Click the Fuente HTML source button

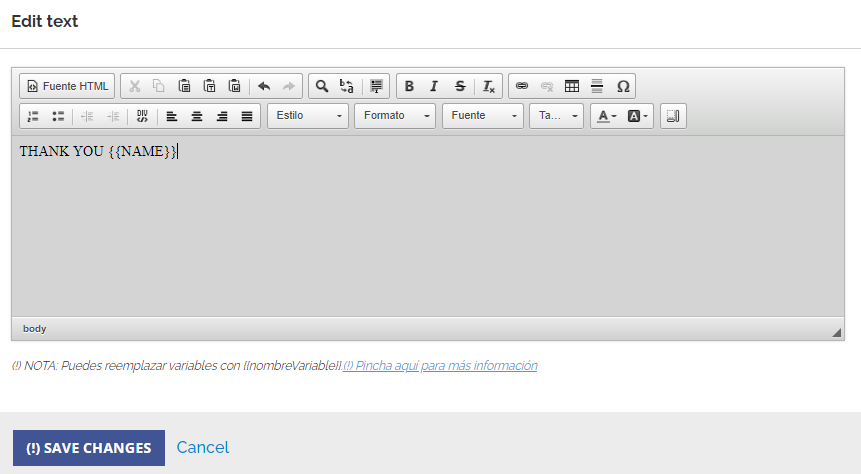[67, 86]
